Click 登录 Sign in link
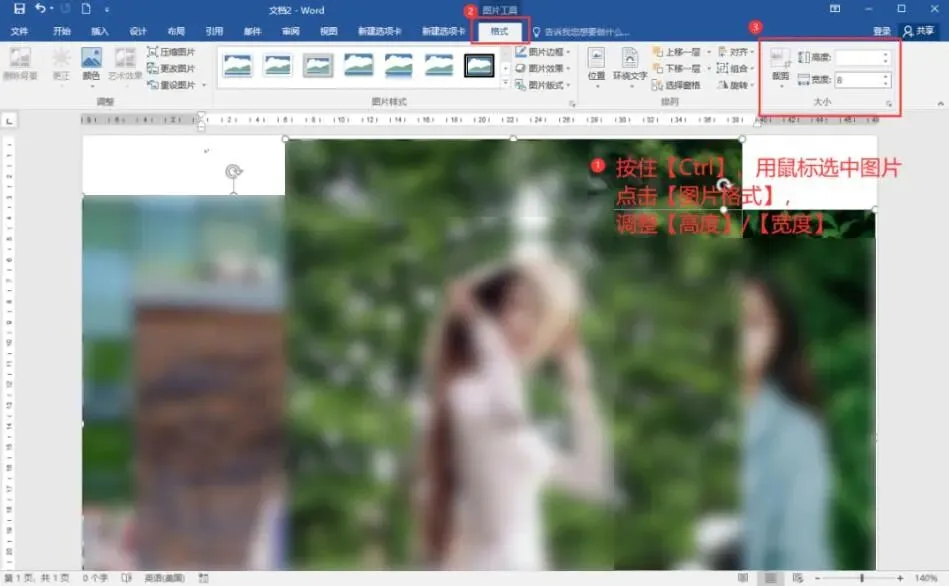Image resolution: width=949 pixels, height=586 pixels. (882, 31)
